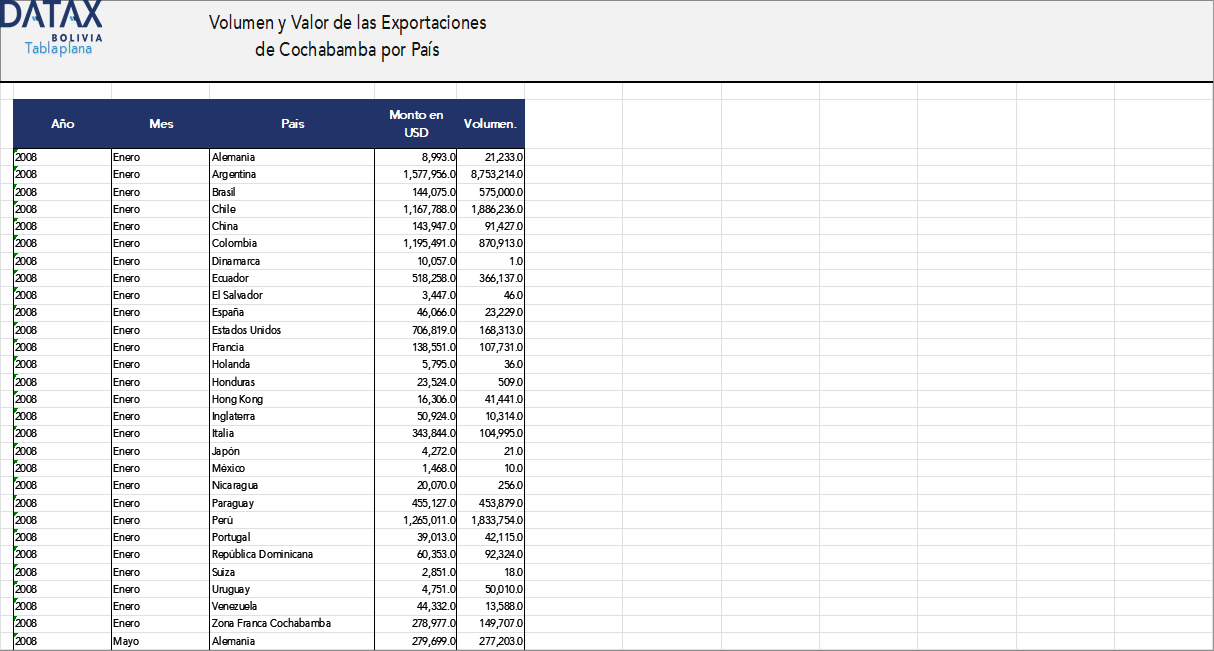Select the Perú country cell

[x=292, y=520]
